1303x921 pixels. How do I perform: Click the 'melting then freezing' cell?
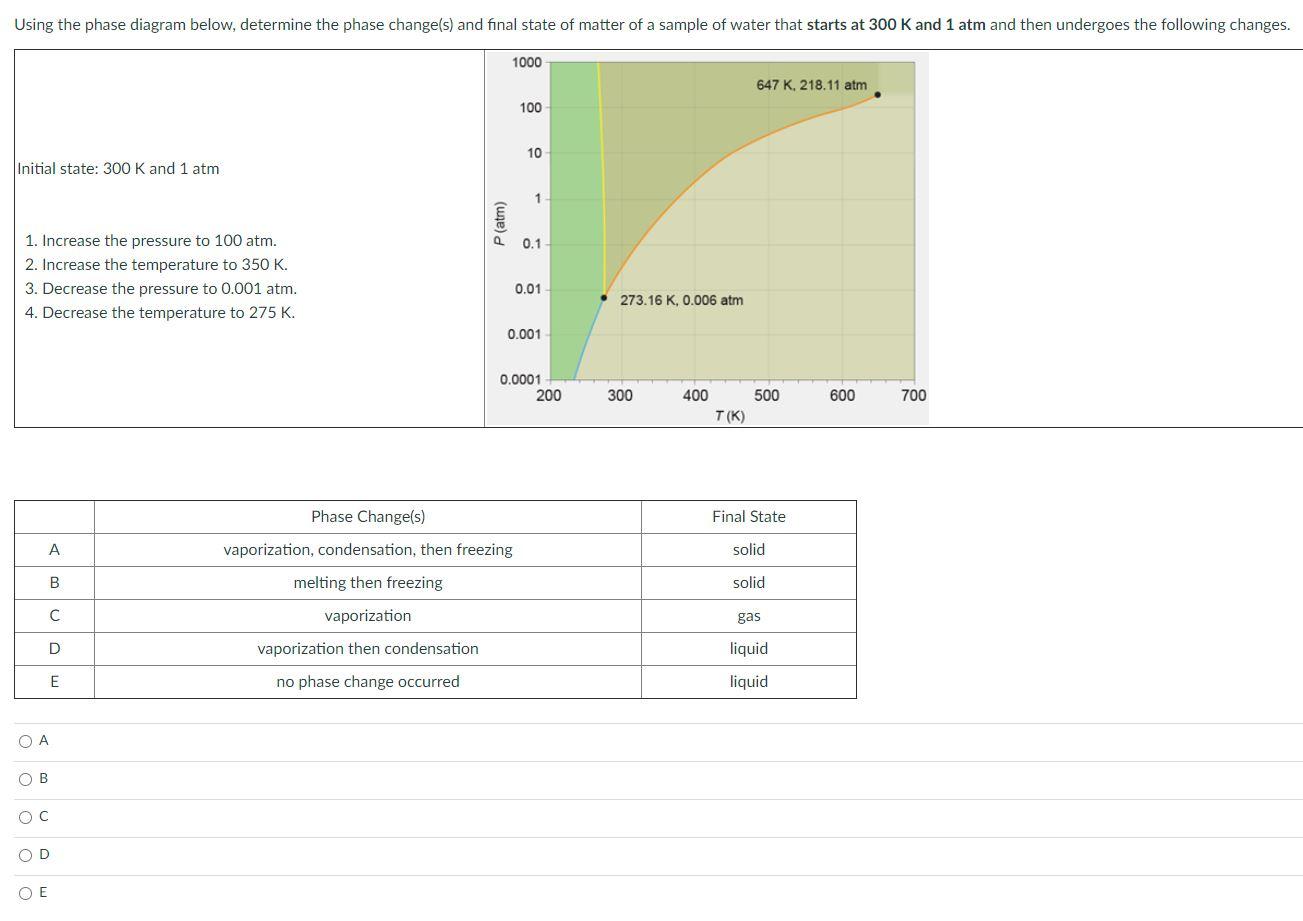[x=368, y=583]
